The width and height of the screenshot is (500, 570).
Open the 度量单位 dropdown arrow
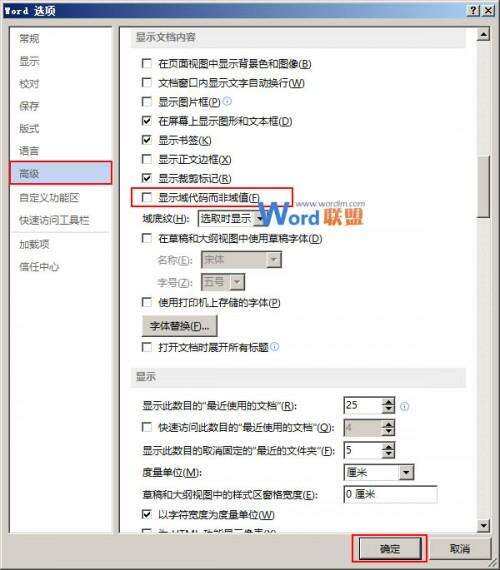406,473
